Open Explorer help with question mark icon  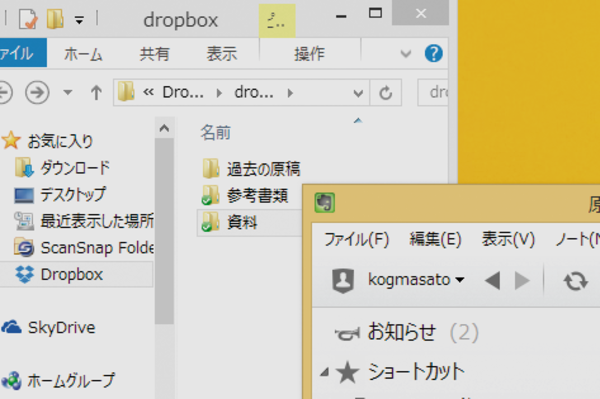coord(434,53)
